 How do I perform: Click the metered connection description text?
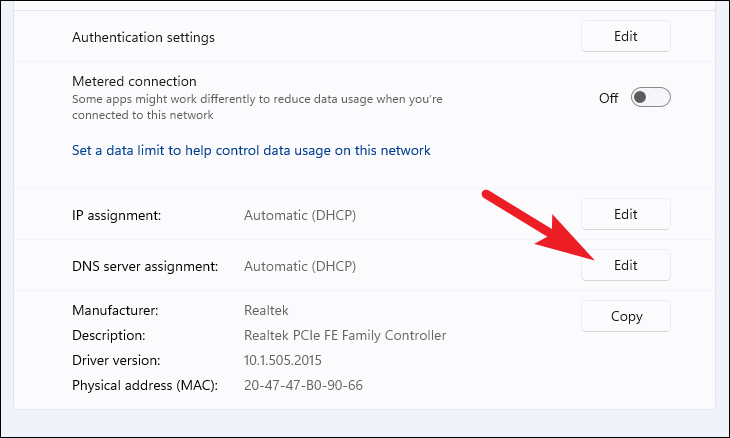[257, 107]
